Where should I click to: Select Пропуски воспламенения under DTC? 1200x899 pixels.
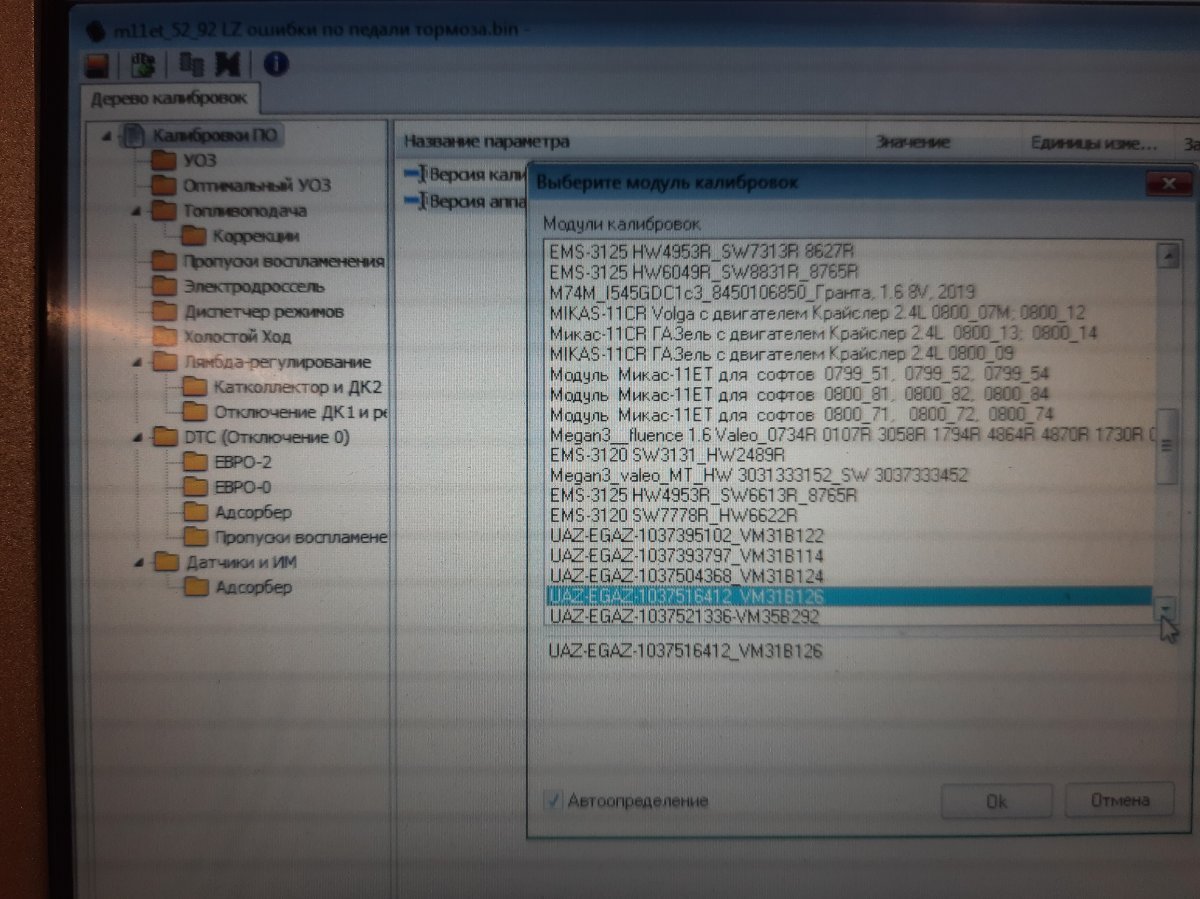pyautogui.click(x=299, y=537)
